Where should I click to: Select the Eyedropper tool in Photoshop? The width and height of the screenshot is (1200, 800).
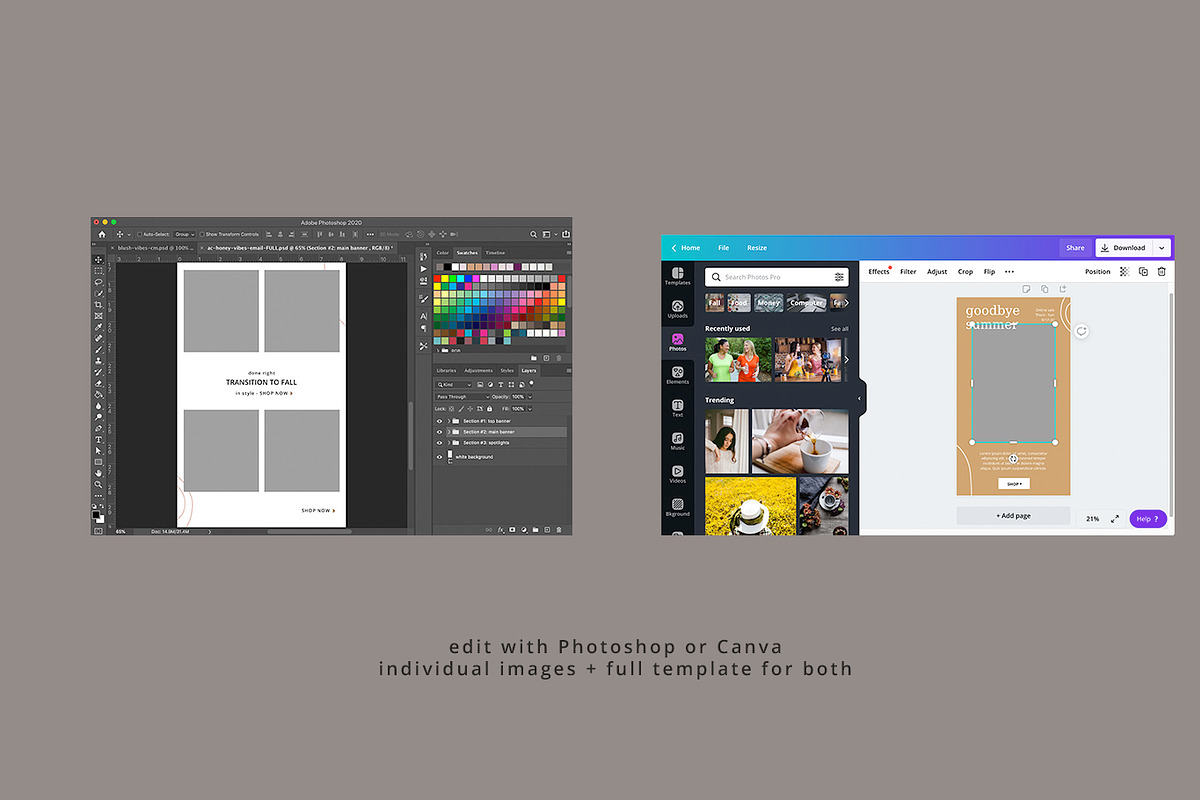point(98,327)
